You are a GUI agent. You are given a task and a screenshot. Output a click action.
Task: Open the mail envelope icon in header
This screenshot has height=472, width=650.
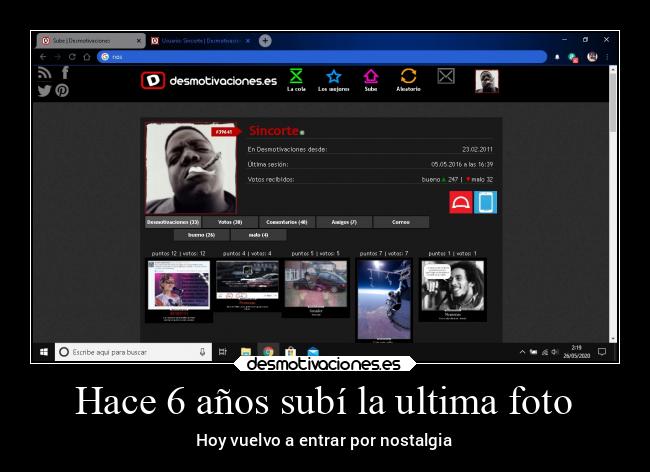click(446, 76)
